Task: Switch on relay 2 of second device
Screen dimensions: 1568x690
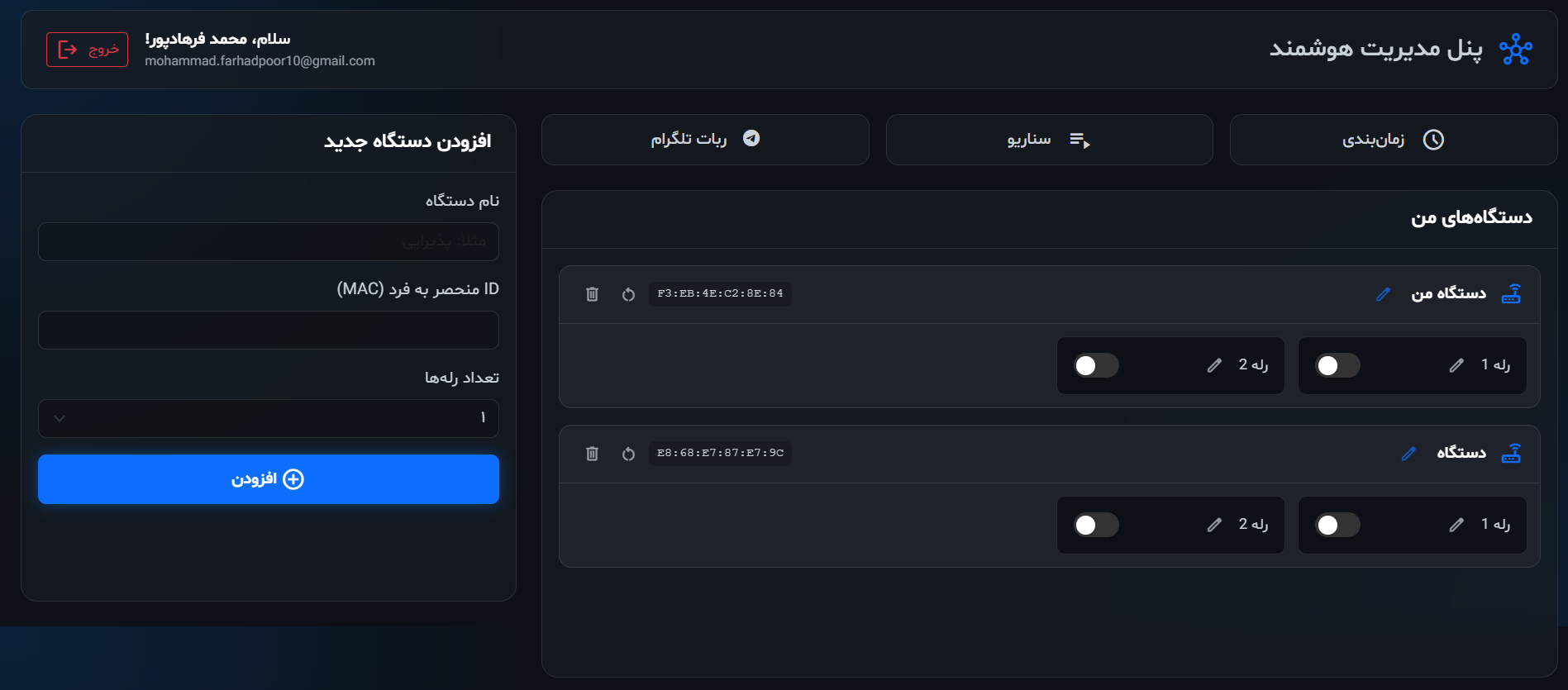Action: 1096,525
